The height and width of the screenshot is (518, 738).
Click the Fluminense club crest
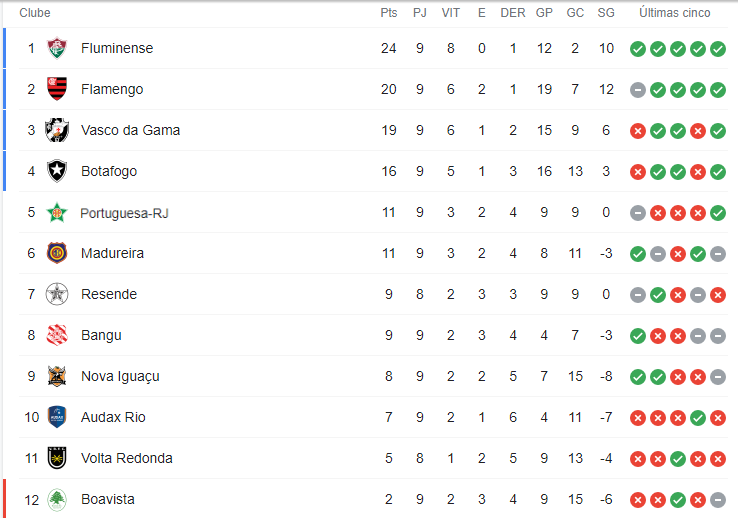click(57, 48)
